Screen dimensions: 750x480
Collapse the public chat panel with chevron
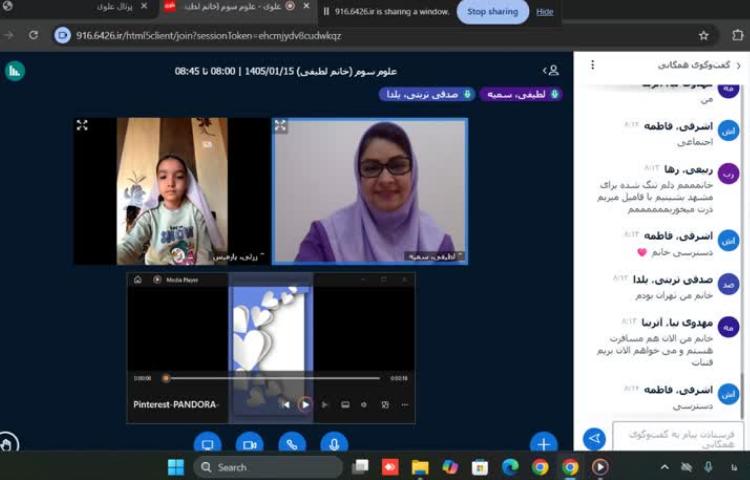[739, 65]
